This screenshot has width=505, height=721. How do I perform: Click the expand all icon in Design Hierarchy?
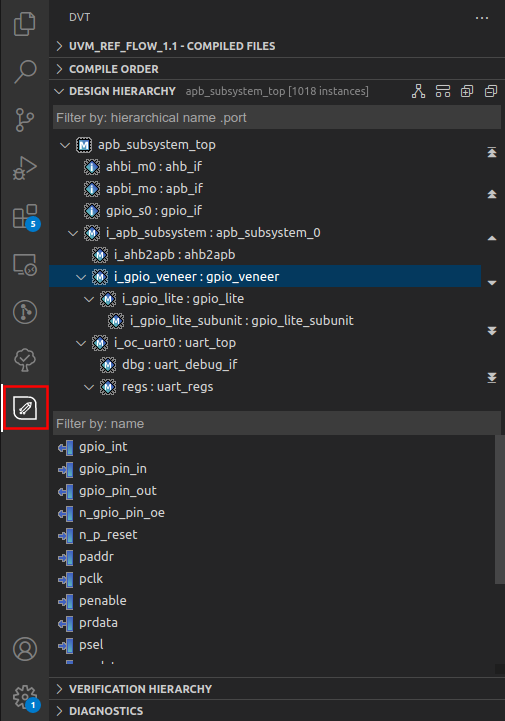pyautogui.click(x=467, y=91)
